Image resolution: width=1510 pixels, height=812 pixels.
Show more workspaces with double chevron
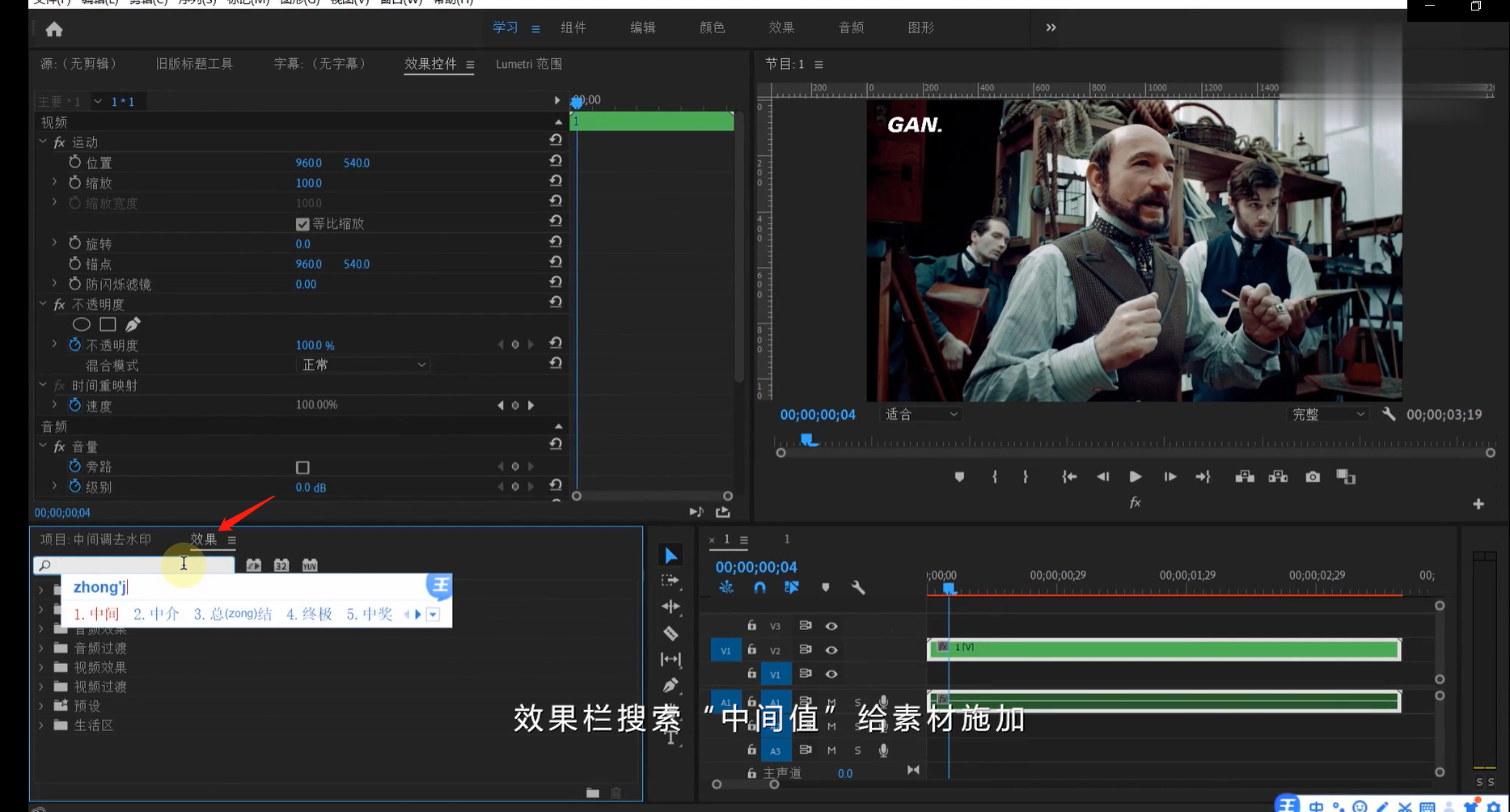tap(1051, 27)
